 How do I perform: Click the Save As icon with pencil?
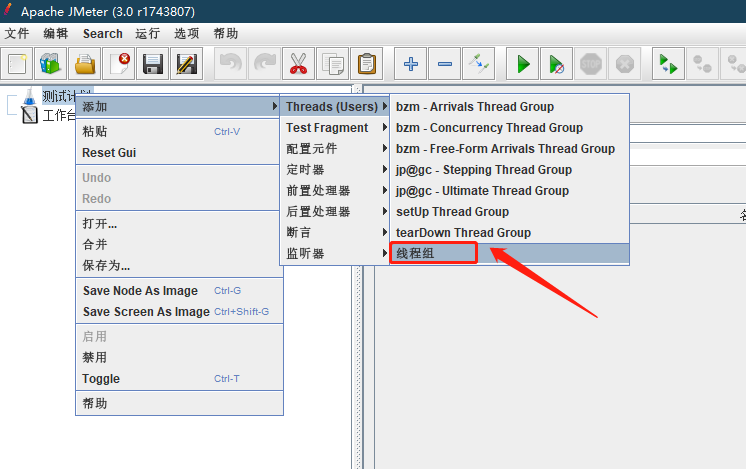coord(186,63)
